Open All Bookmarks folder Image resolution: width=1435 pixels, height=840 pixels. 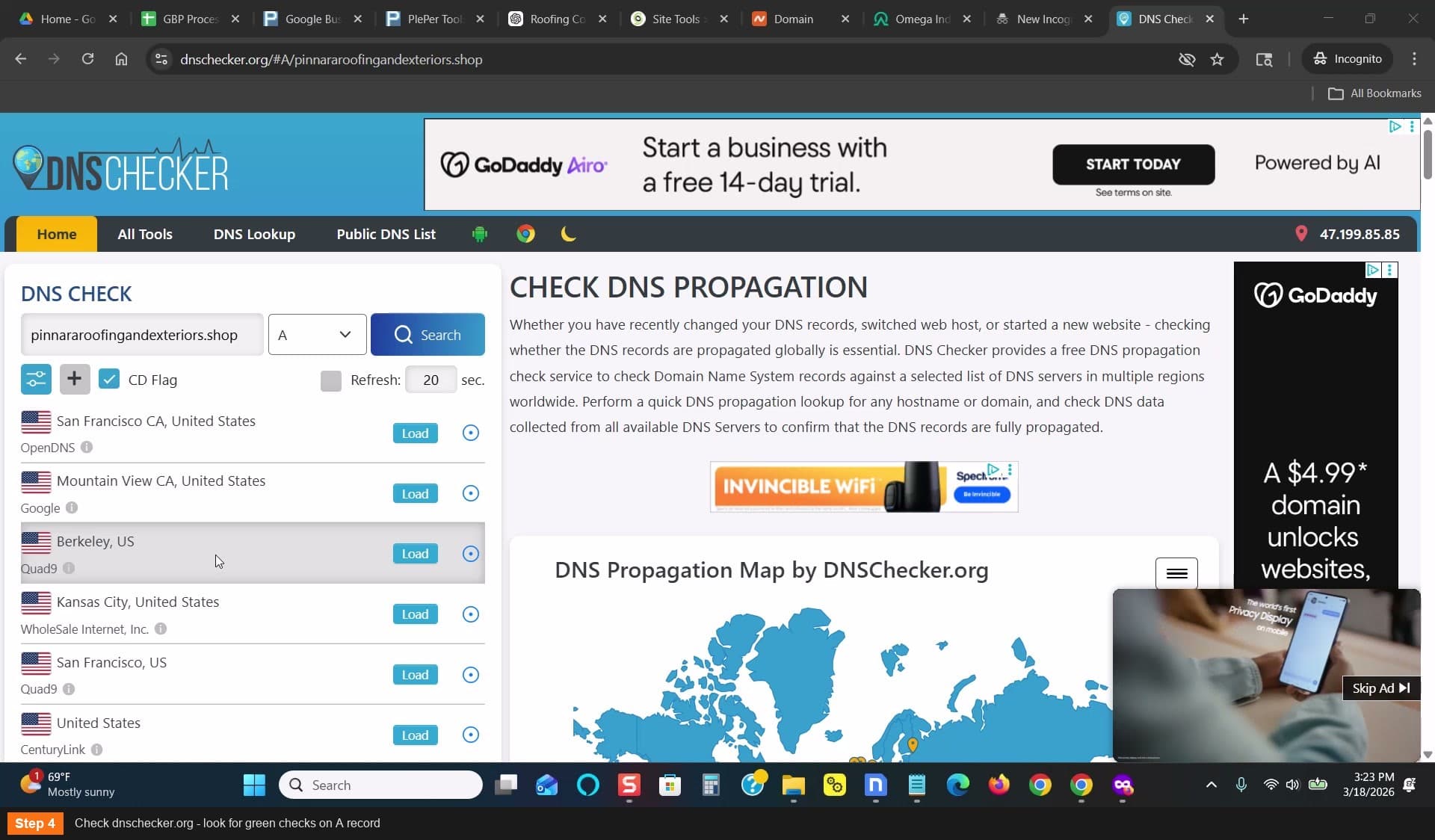1375,93
